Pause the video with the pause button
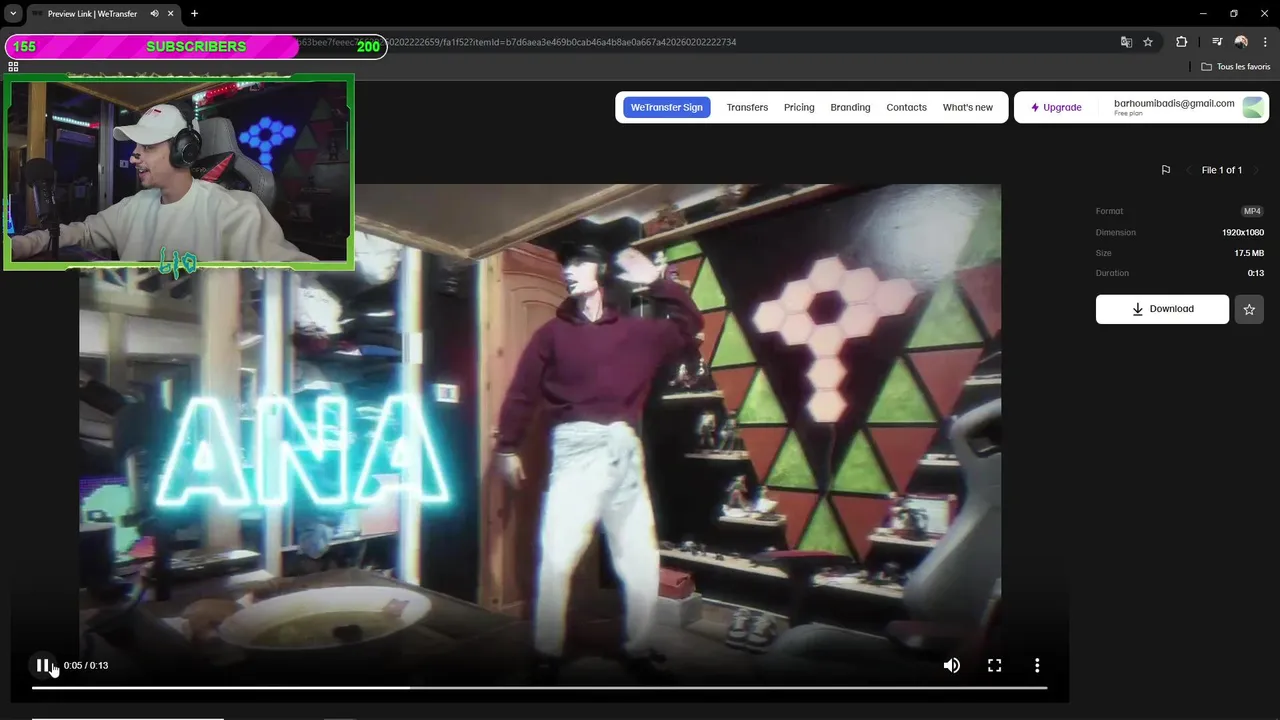1280x720 pixels. 42,665
